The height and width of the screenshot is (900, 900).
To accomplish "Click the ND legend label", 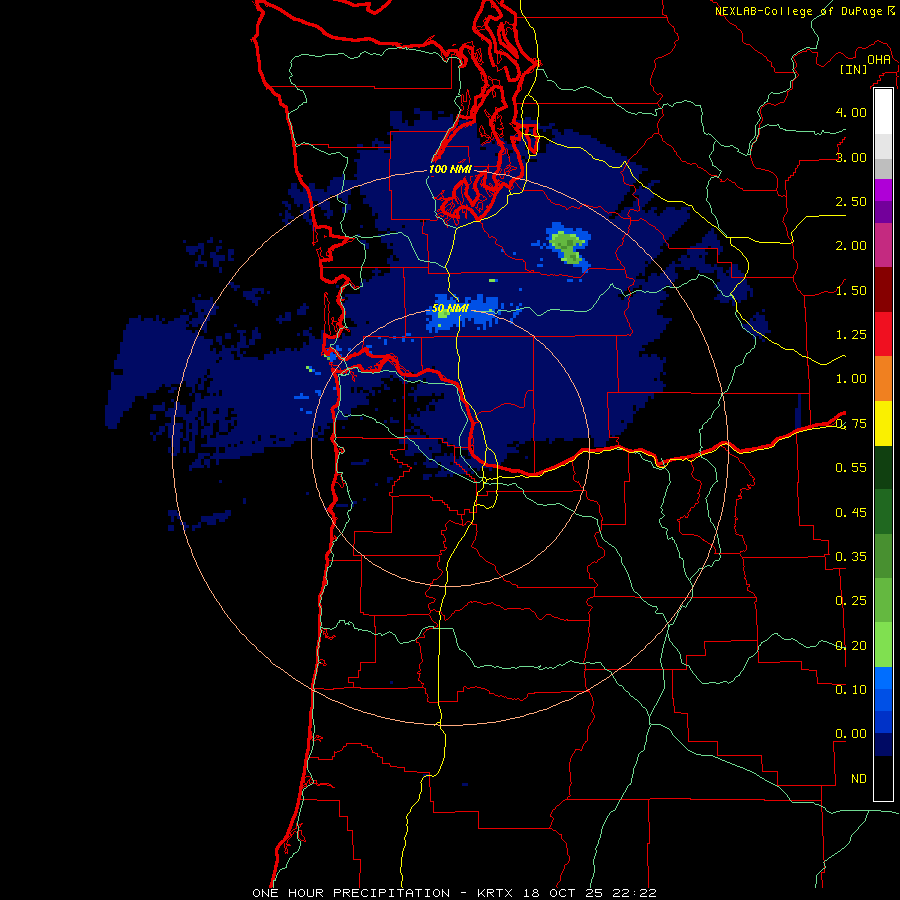I will [859, 779].
